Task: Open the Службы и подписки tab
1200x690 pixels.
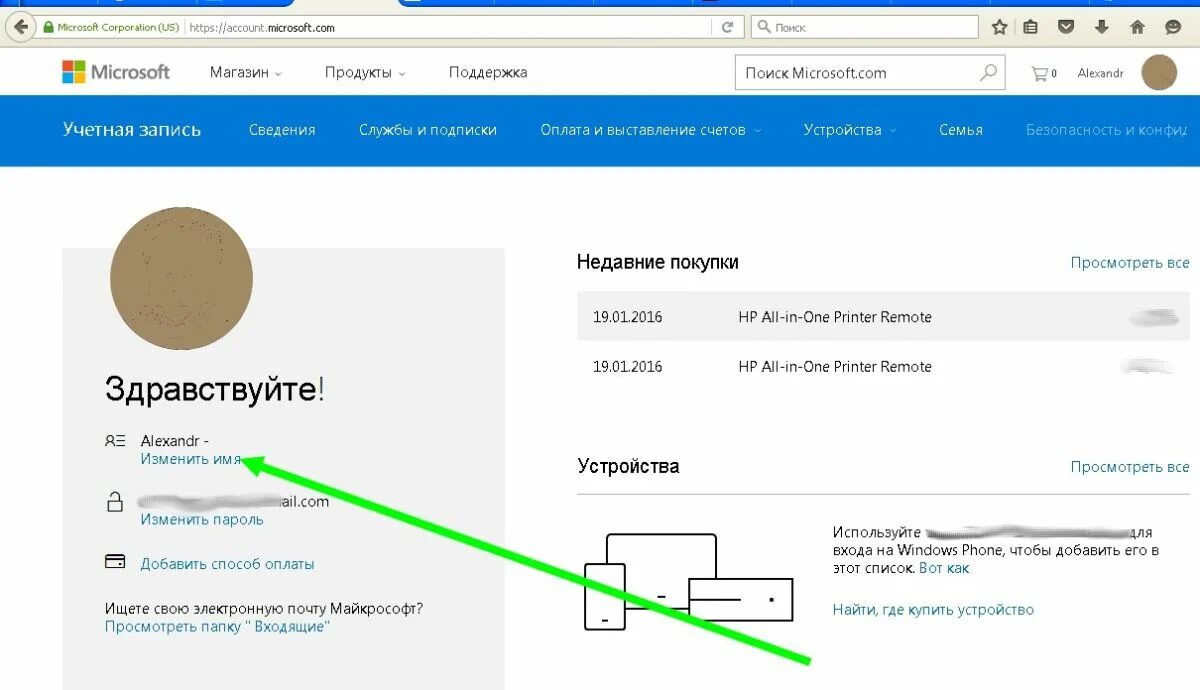Action: point(428,130)
